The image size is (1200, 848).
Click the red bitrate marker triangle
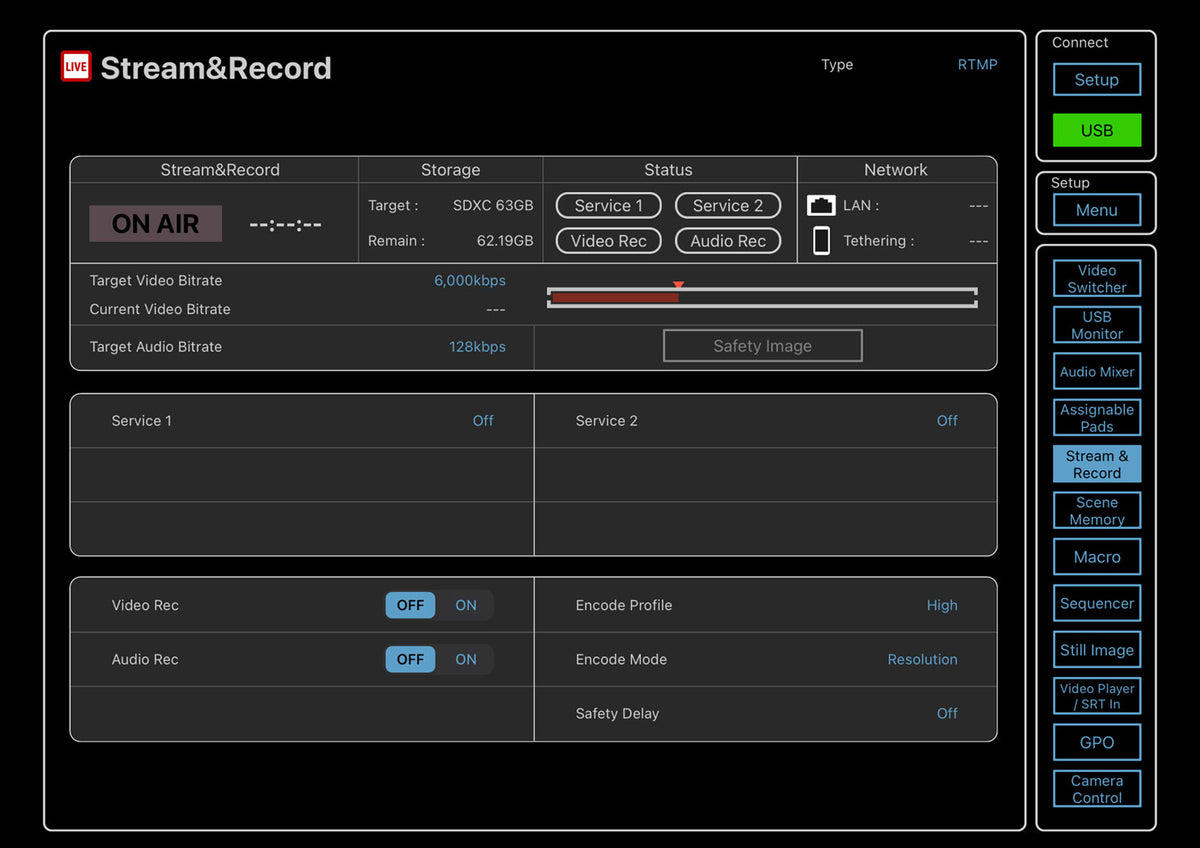tap(678, 285)
